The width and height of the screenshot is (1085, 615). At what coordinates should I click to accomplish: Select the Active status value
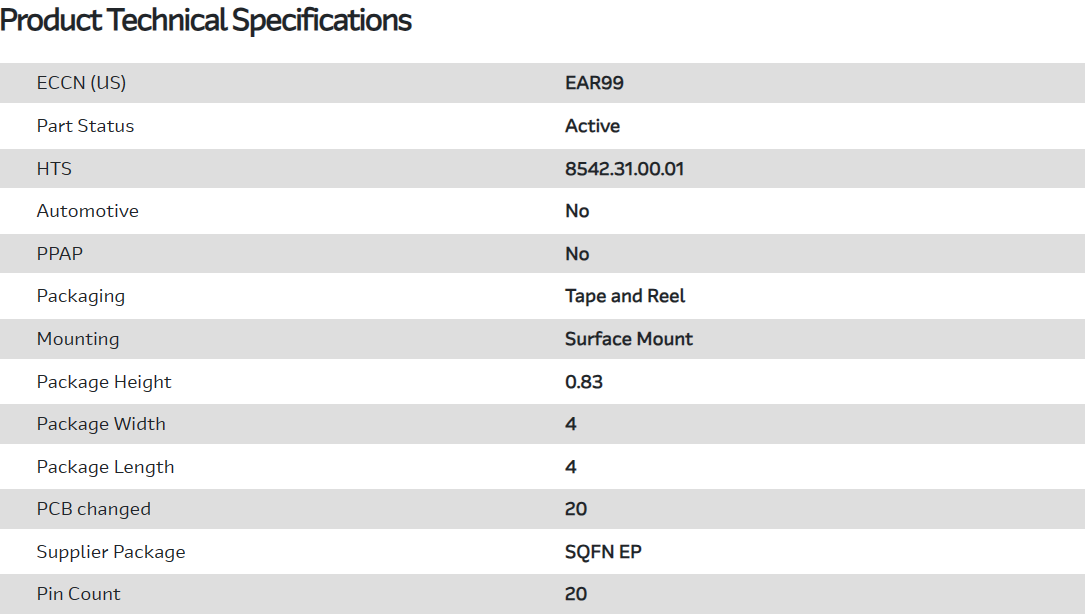pos(592,126)
